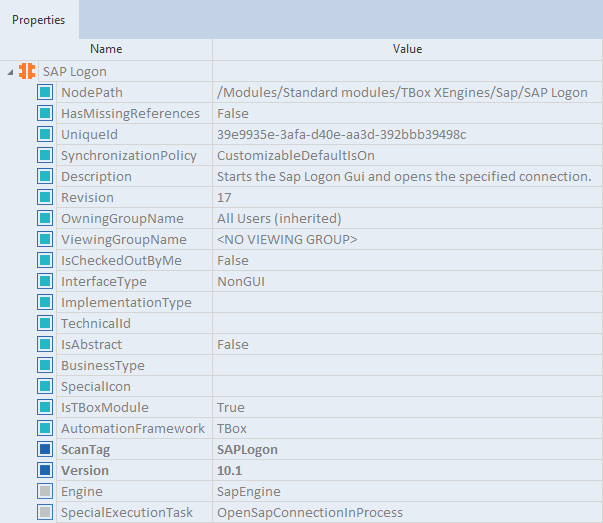Click the Value column header
Screen dimensions: 603x523
pyautogui.click(x=407, y=48)
